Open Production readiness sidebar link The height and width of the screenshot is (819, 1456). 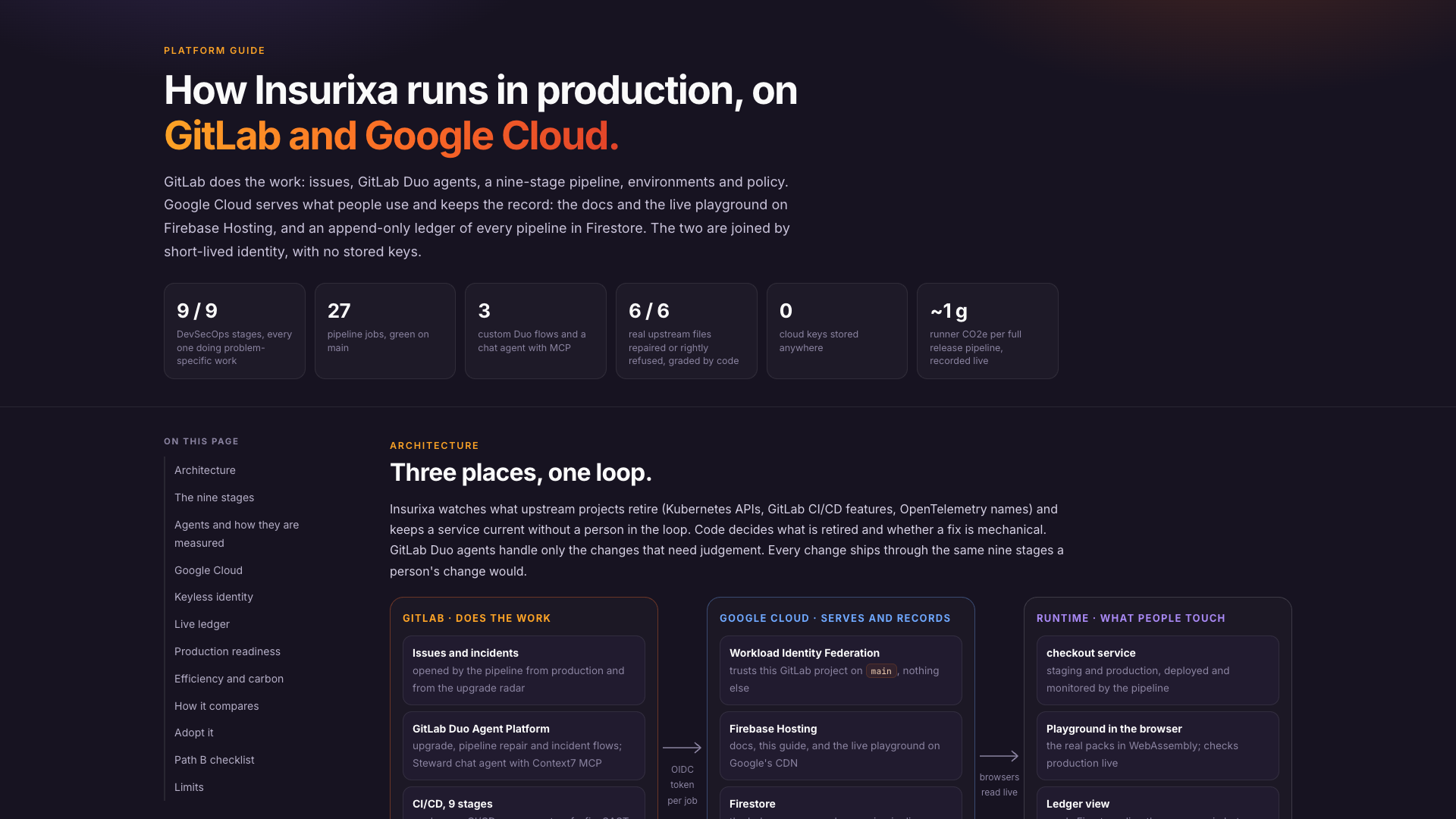(x=227, y=651)
